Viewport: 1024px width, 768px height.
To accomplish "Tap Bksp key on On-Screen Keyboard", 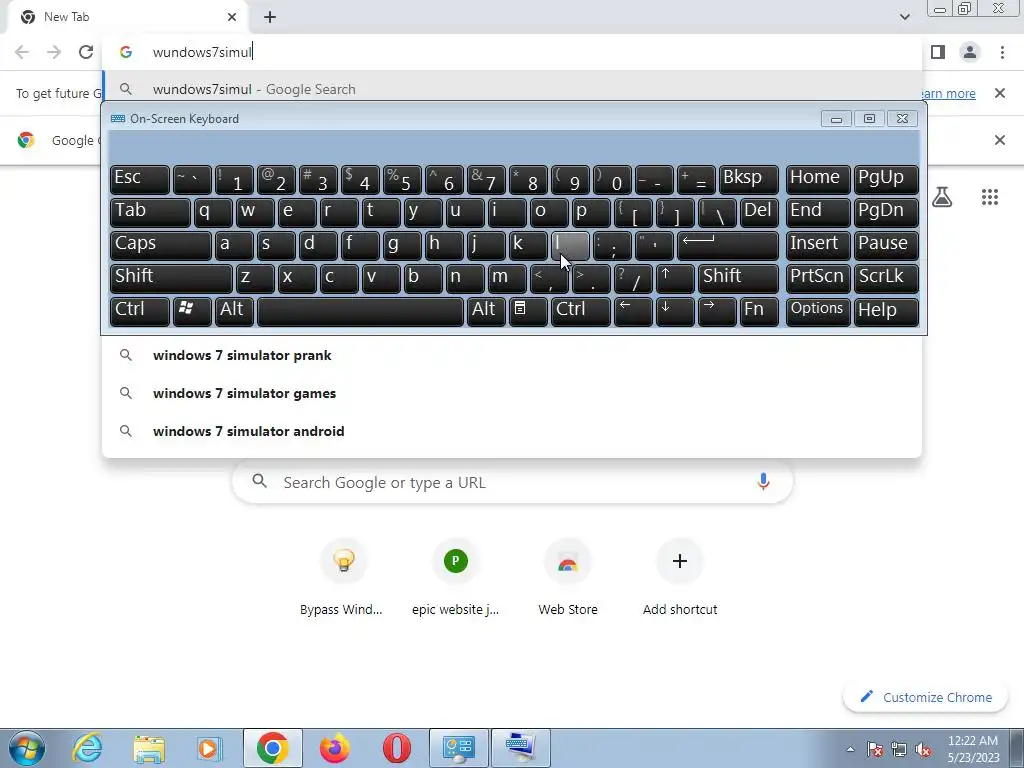I will [x=748, y=179].
